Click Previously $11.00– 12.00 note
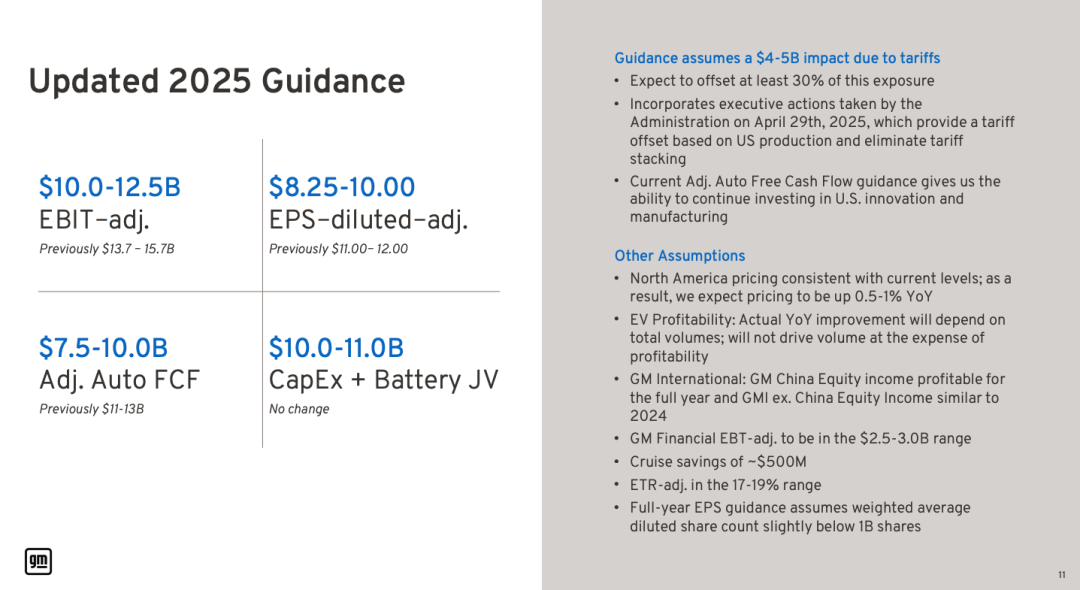1080x590 pixels. (338, 249)
